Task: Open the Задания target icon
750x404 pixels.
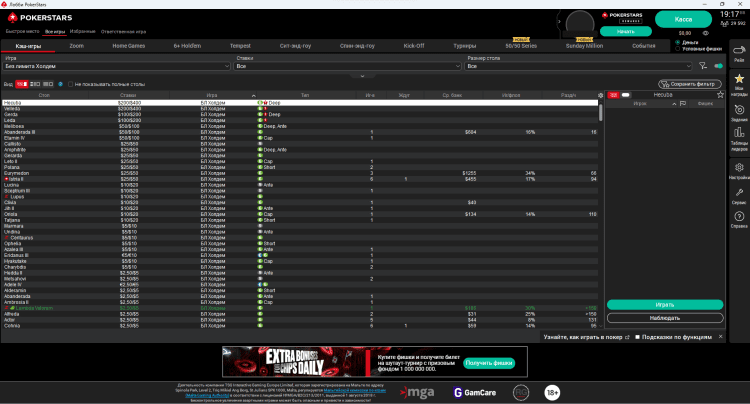Action: coord(739,109)
